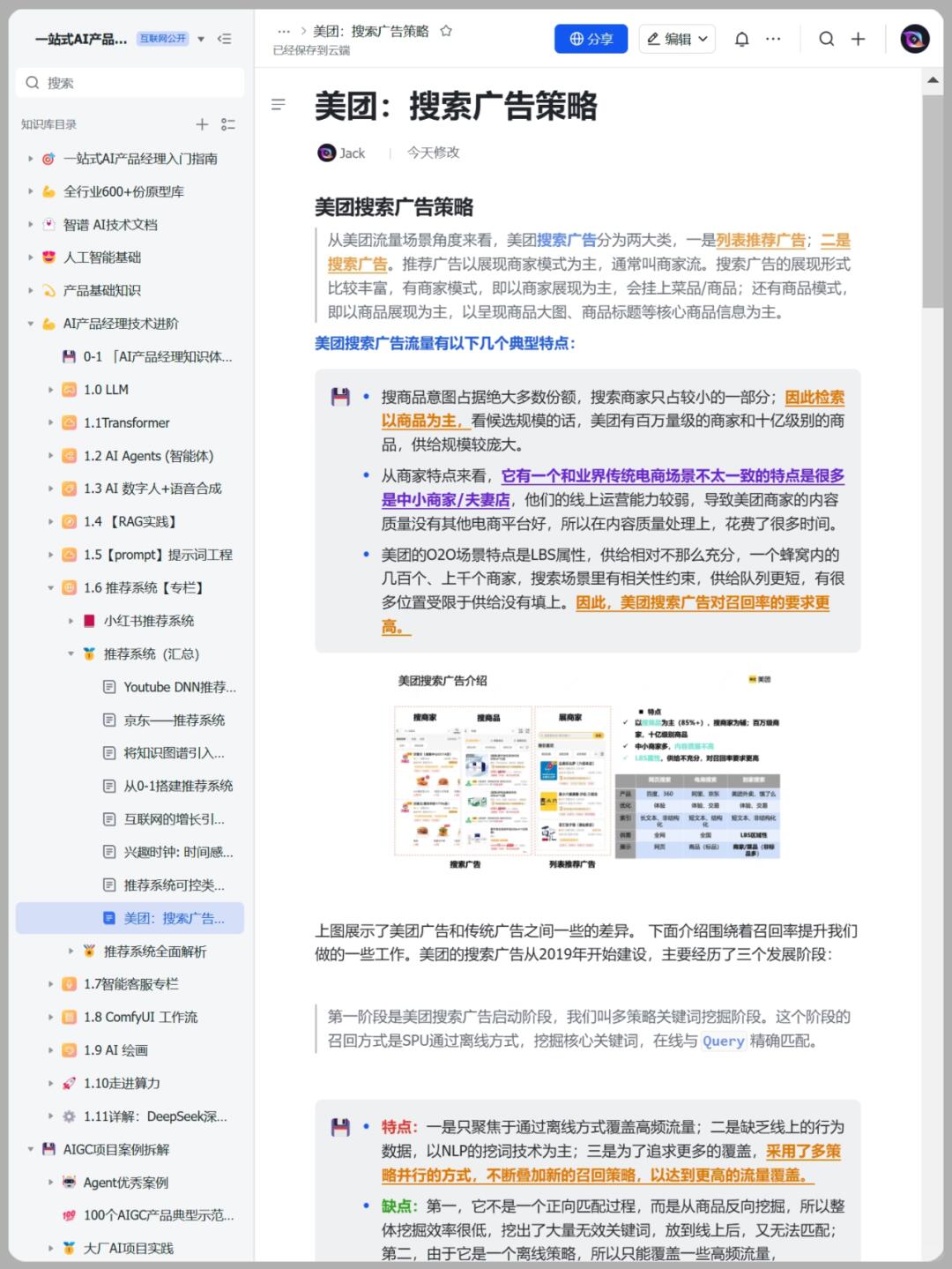The height and width of the screenshot is (1269, 952).
Task: Click the 列表推荐广告 highlighted link
Action: tap(762, 240)
